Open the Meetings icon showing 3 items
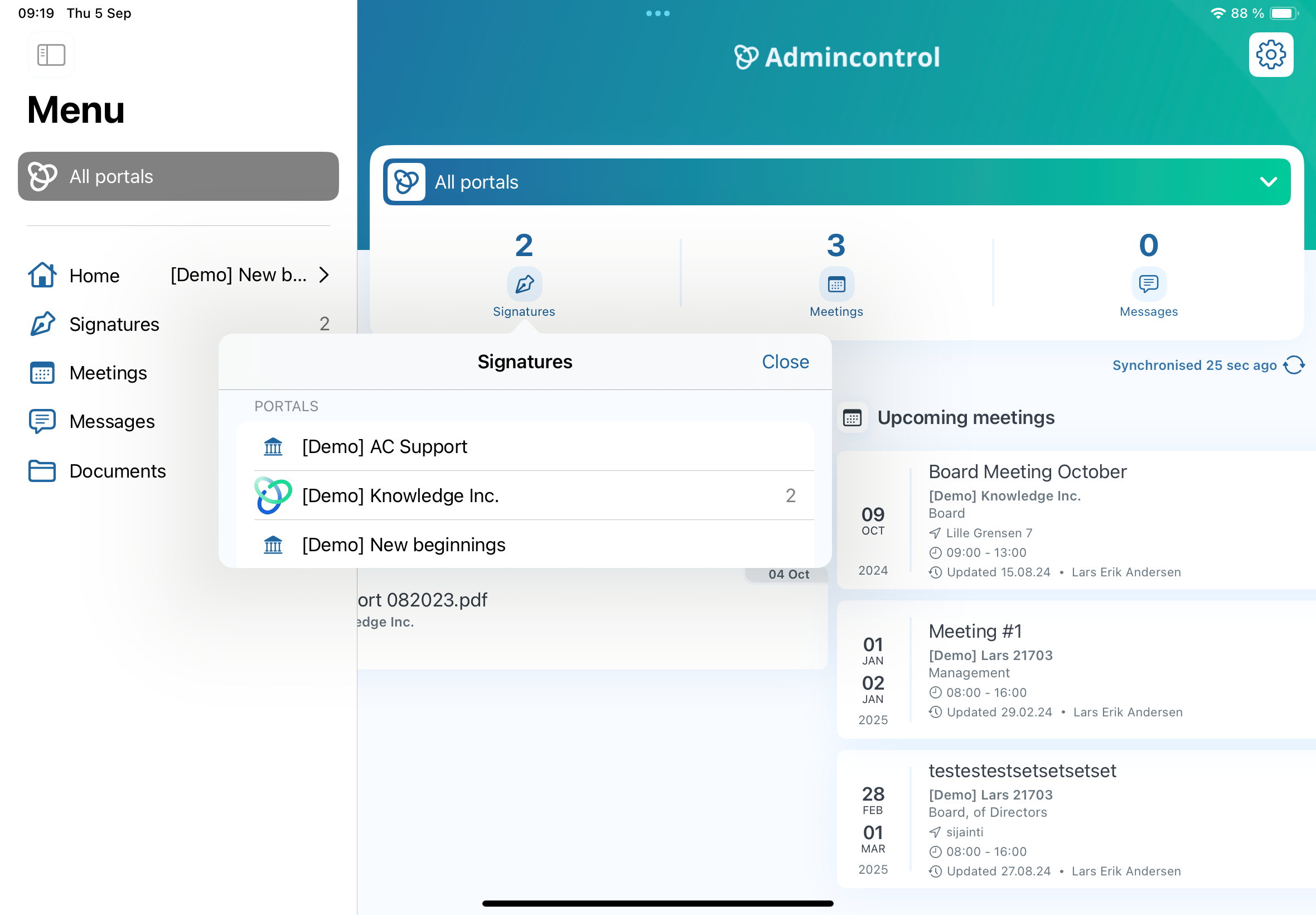Screen dimensions: 1316x915 click(835, 285)
